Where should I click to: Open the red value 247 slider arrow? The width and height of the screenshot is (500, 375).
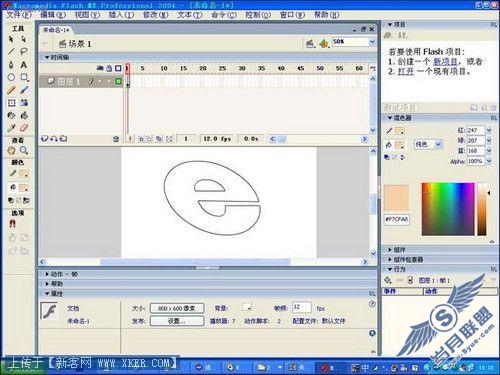click(x=489, y=130)
